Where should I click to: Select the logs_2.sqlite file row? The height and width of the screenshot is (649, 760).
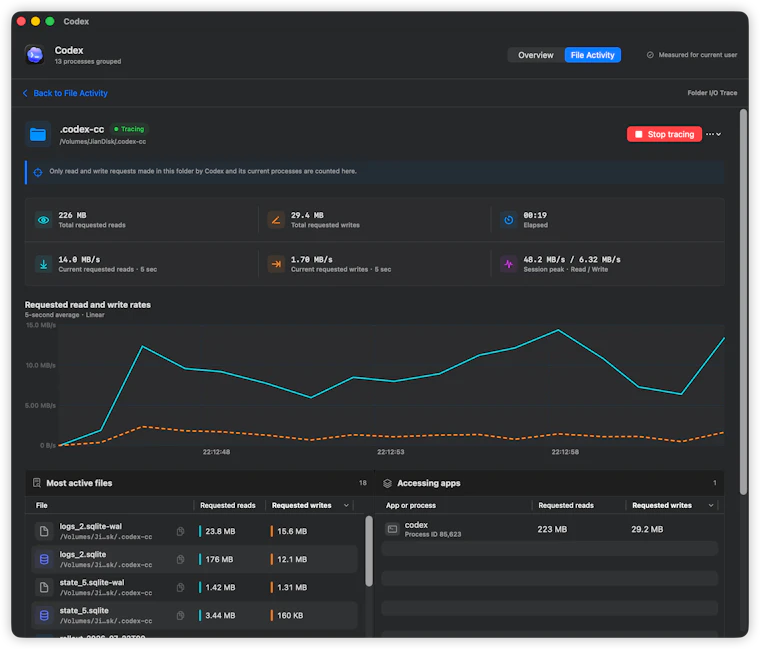(x=194, y=559)
